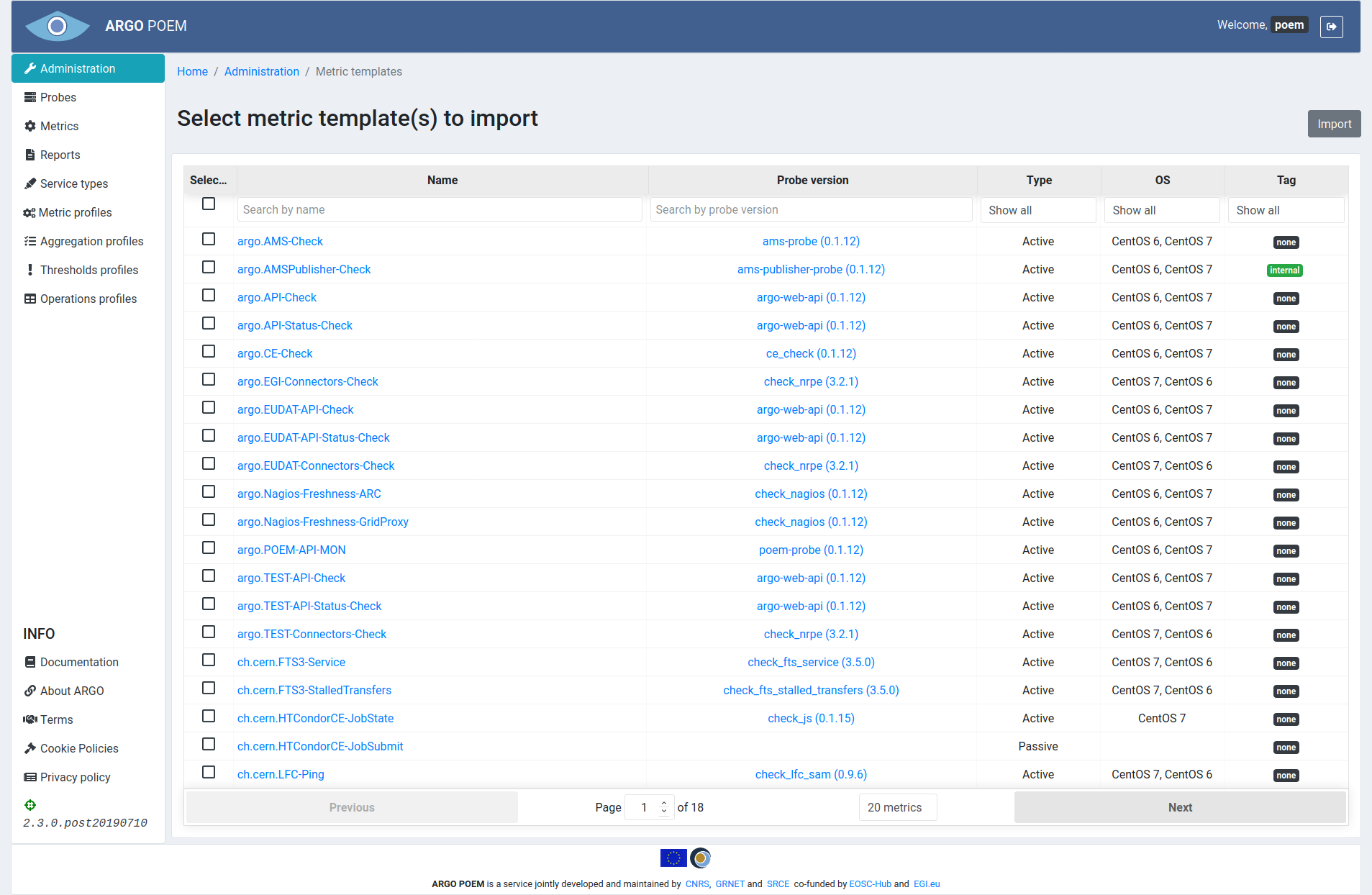Click the Next page button
Viewport: 1372px width, 895px height.
tap(1180, 807)
